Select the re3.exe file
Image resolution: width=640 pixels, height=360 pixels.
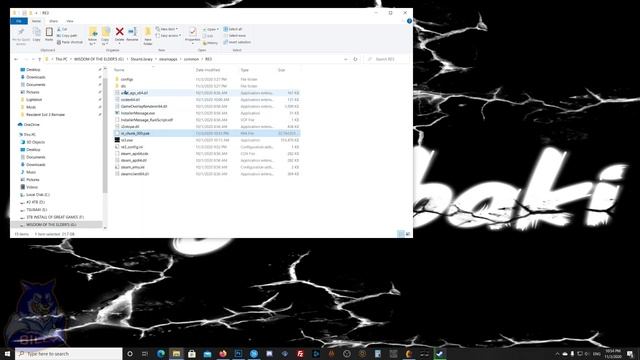tap(127, 140)
